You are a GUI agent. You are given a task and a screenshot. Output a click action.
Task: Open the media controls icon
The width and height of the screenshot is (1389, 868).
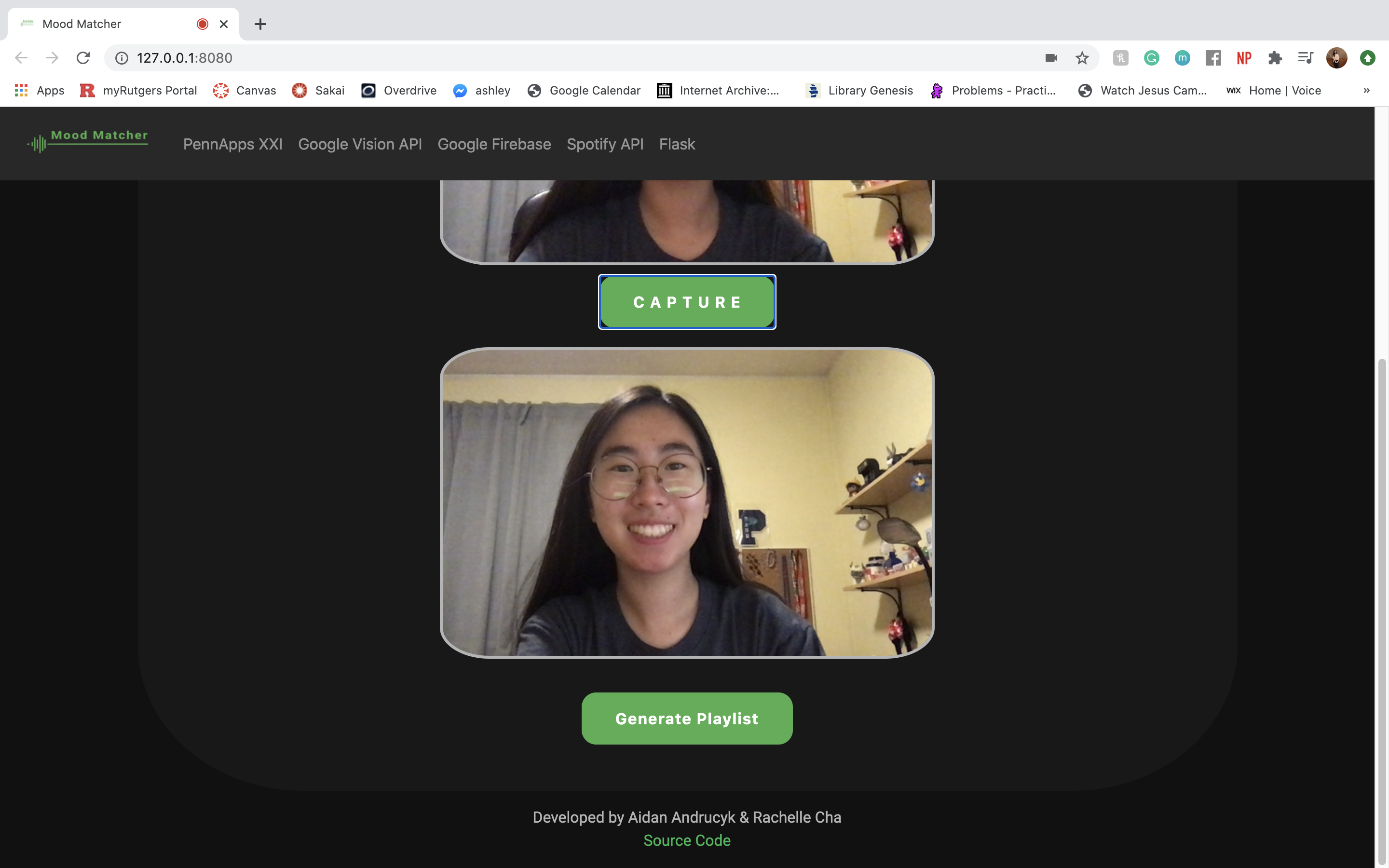pyautogui.click(x=1305, y=58)
